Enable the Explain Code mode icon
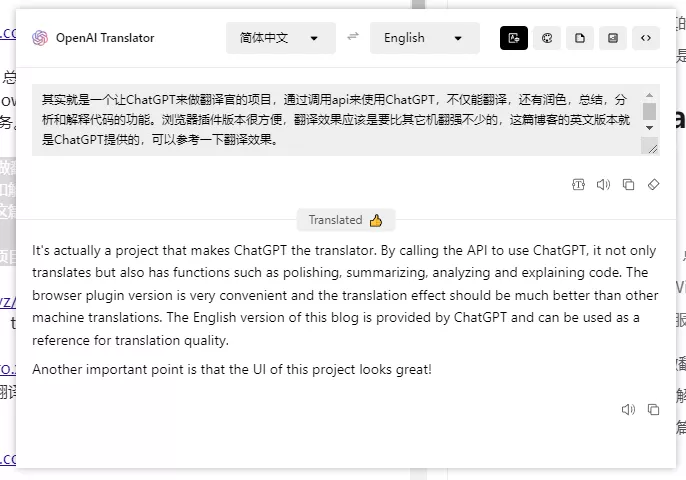 pos(646,38)
